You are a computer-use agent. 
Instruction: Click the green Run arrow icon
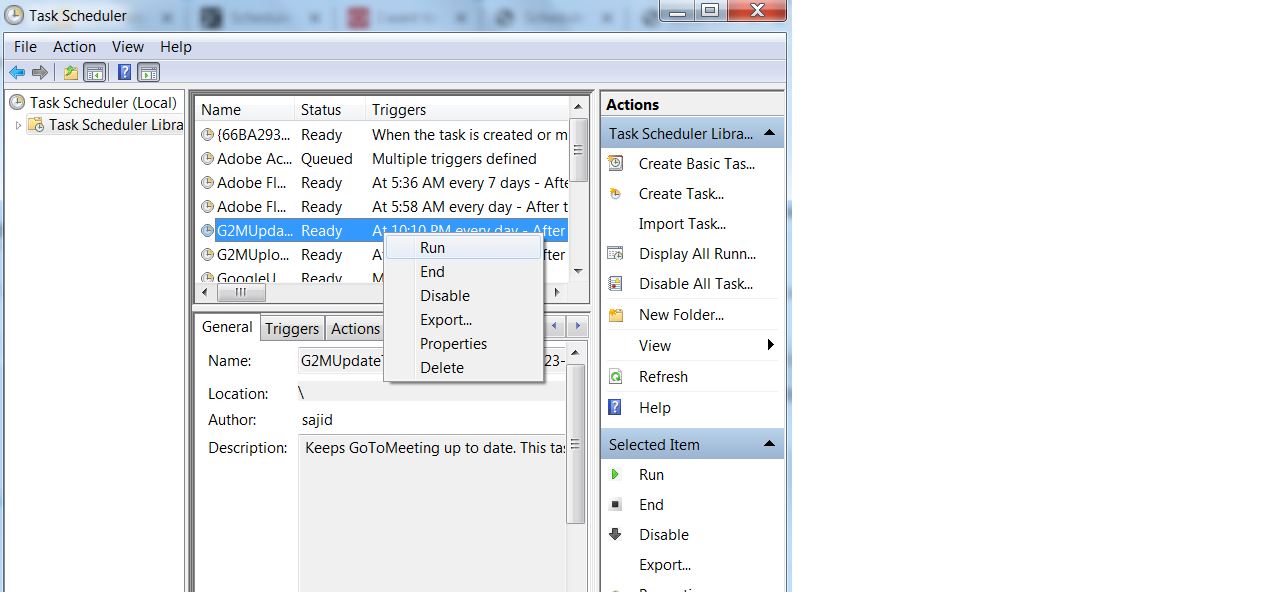pos(616,475)
